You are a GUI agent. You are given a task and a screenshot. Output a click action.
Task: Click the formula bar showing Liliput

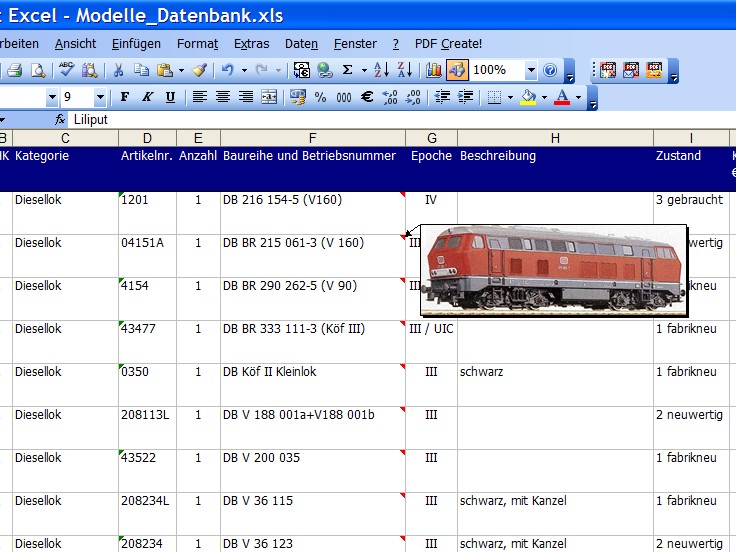click(x=404, y=120)
